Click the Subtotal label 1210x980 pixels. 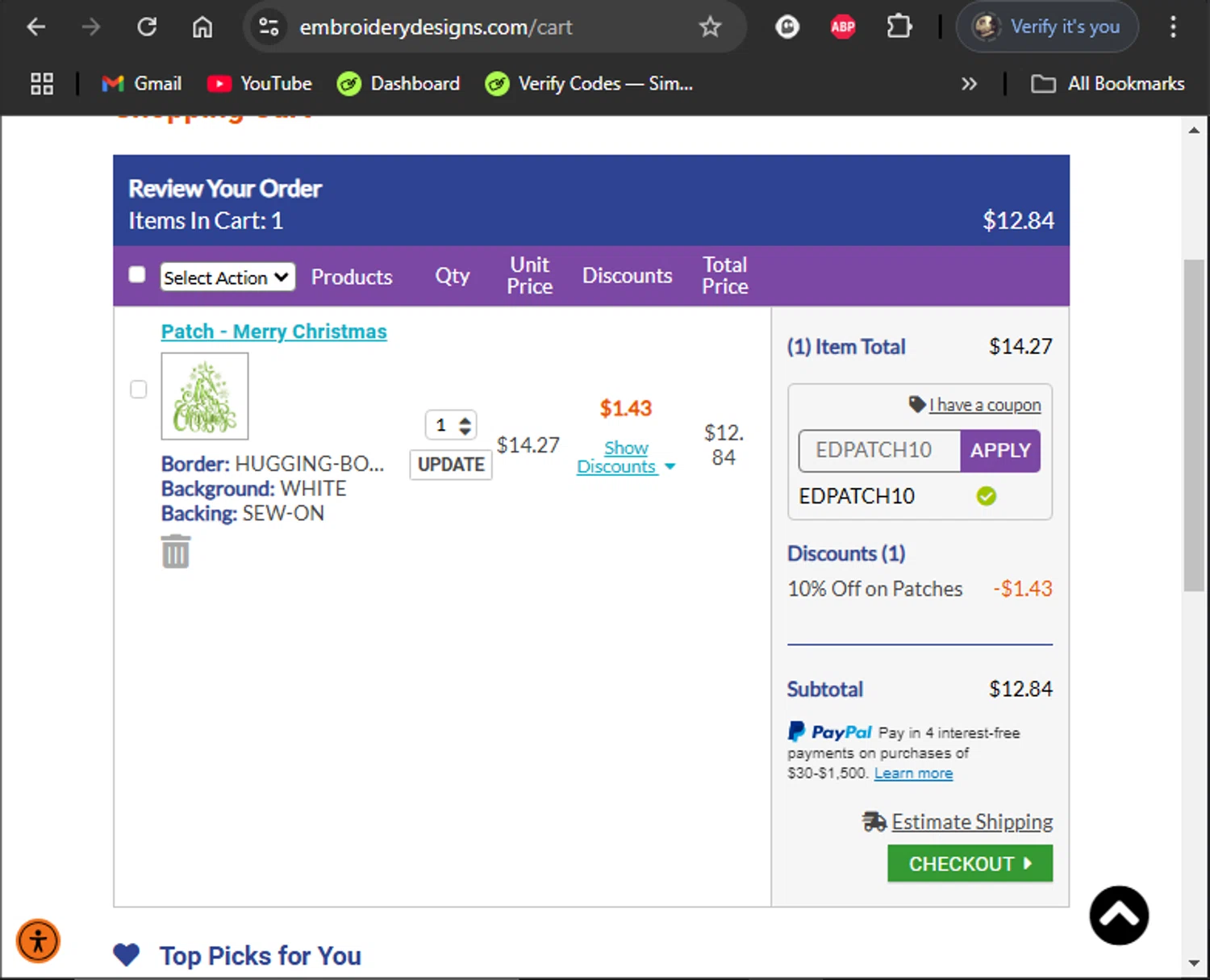[825, 690]
